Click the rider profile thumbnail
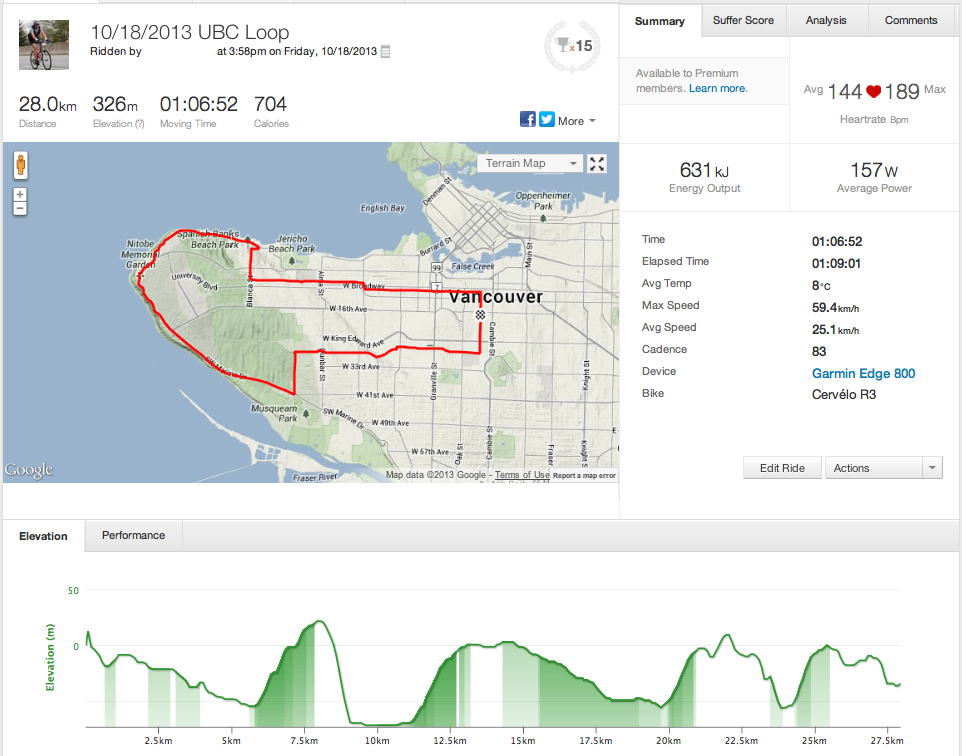Screen dimensions: 962x756 click(44, 45)
